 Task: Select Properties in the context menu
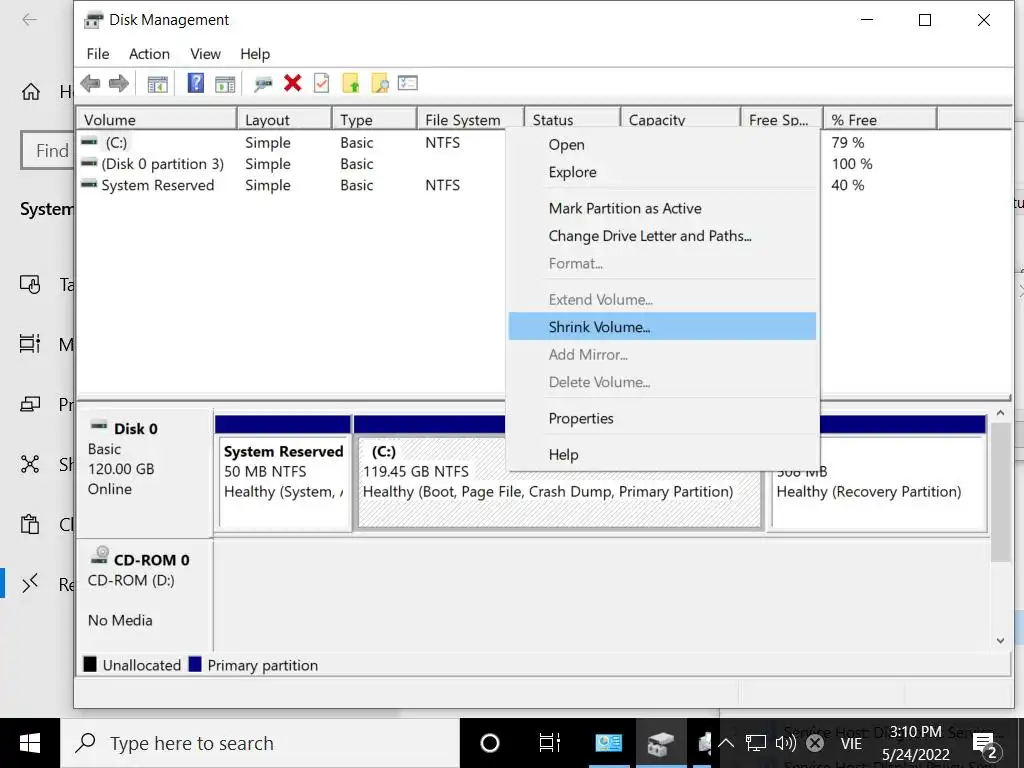click(x=662, y=418)
